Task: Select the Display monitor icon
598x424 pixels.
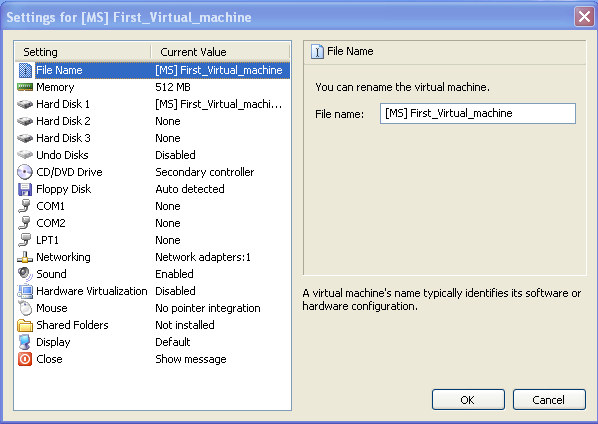Action: click(25, 342)
